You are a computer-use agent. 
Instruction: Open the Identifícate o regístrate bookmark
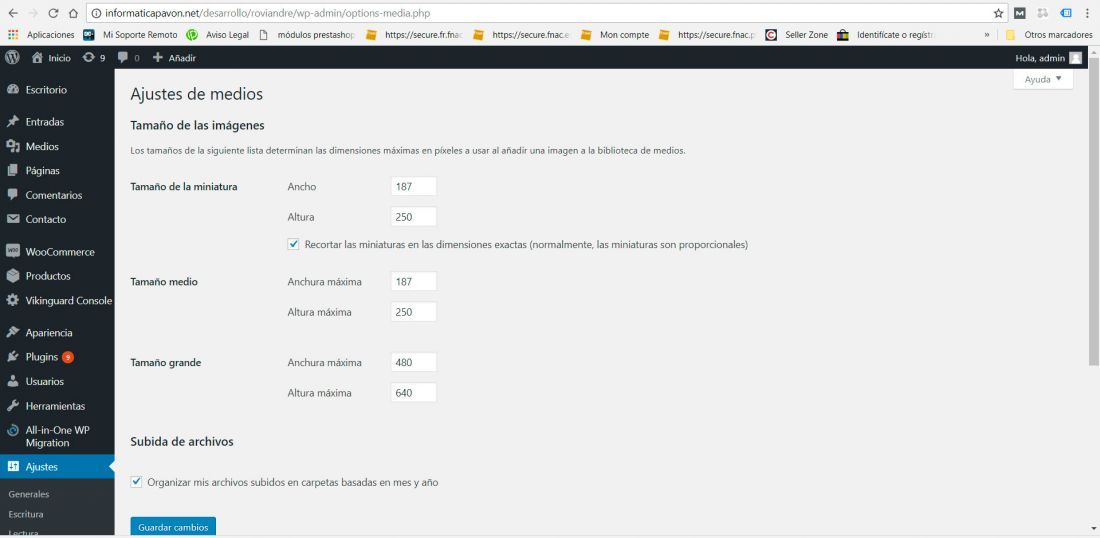tap(885, 34)
